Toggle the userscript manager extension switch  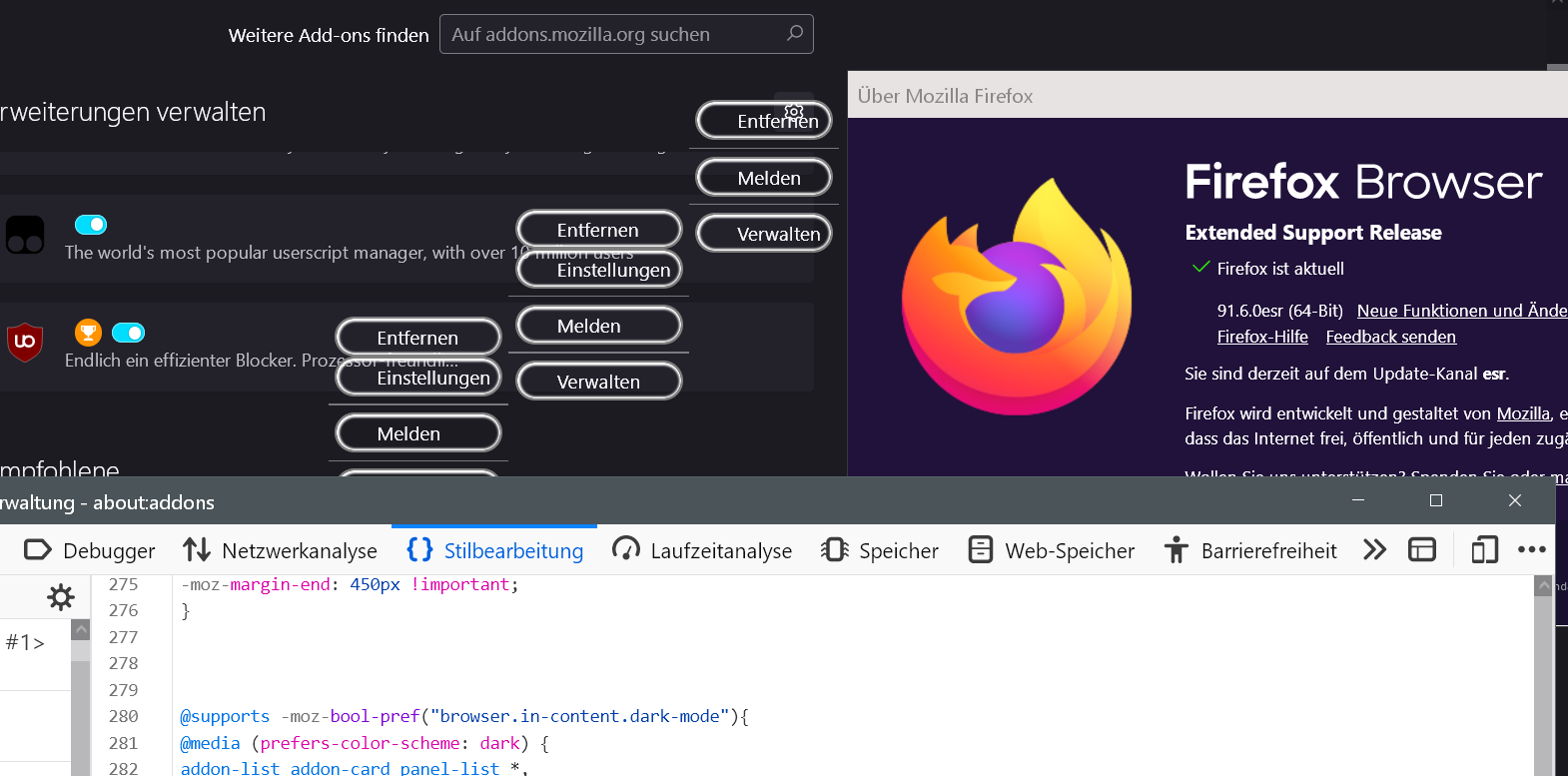91,225
